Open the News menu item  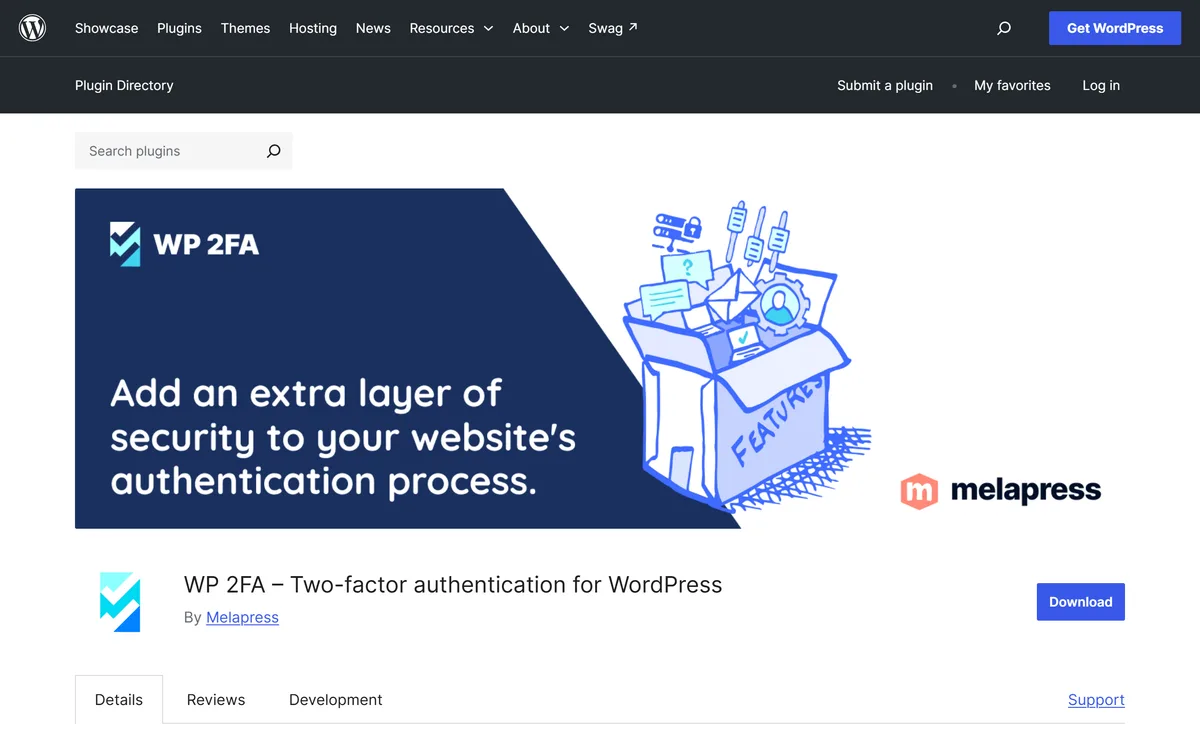(x=373, y=28)
